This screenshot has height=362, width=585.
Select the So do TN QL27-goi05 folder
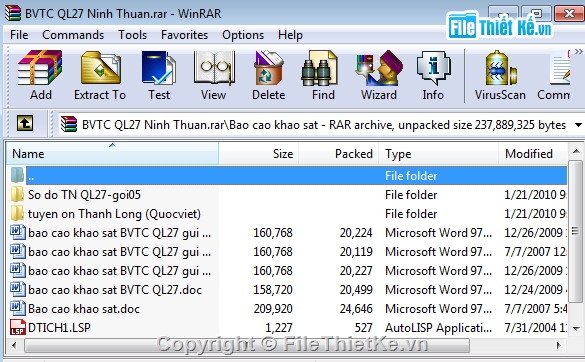(84, 194)
